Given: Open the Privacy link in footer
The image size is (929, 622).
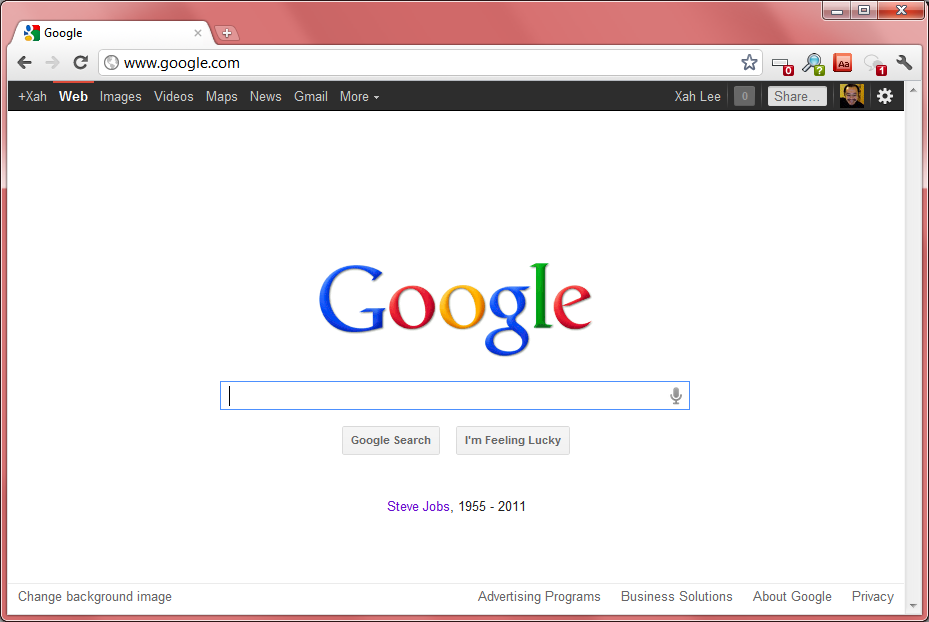Looking at the screenshot, I should tap(873, 597).
